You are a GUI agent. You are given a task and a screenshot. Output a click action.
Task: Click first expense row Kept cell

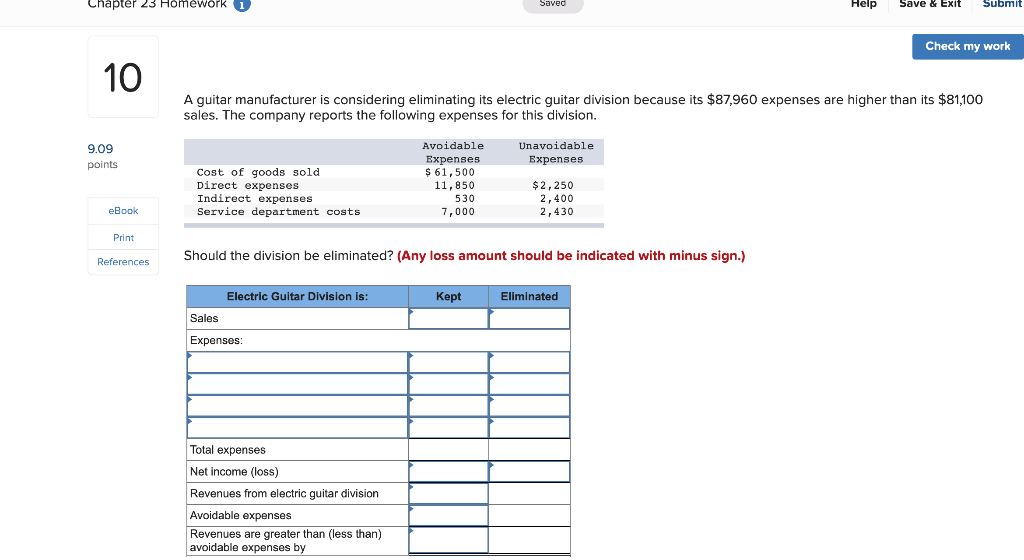point(449,362)
